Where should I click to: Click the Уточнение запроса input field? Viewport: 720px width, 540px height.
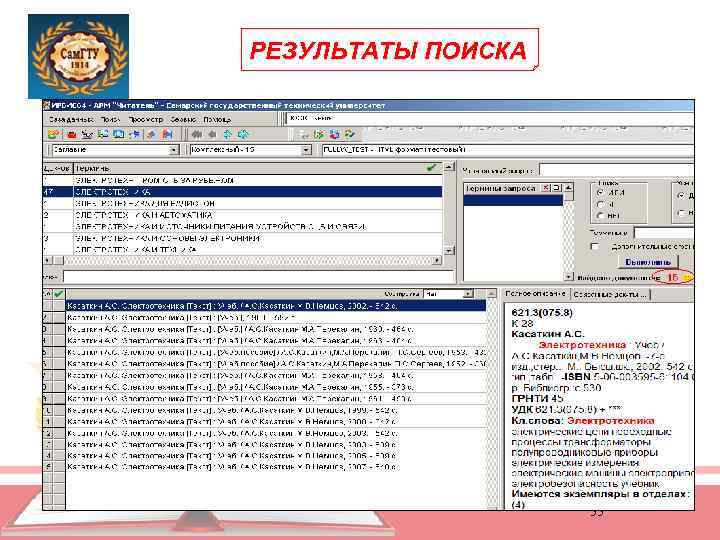[x=616, y=170]
